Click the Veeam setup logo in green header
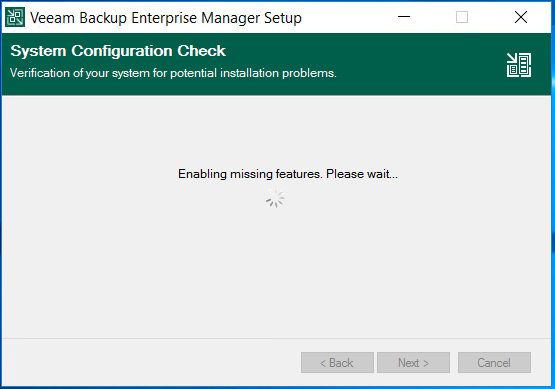 [519, 65]
